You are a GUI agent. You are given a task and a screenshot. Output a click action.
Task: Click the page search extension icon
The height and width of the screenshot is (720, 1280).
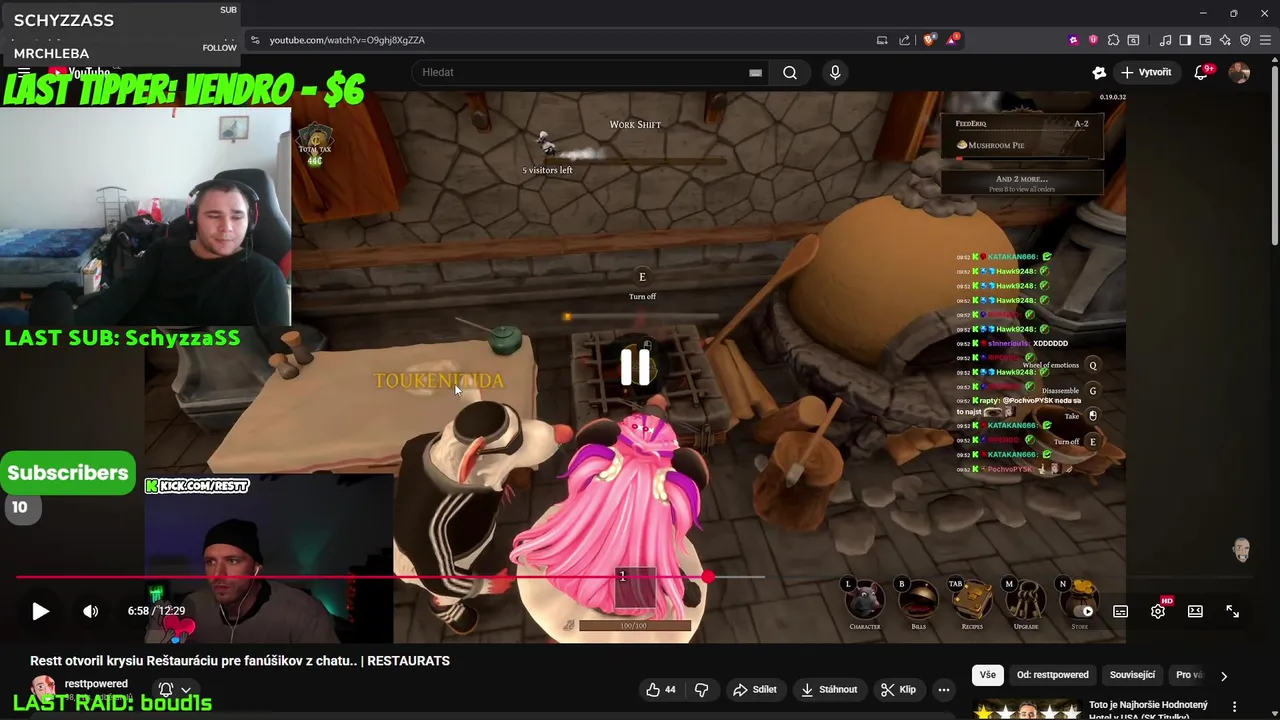(1133, 40)
